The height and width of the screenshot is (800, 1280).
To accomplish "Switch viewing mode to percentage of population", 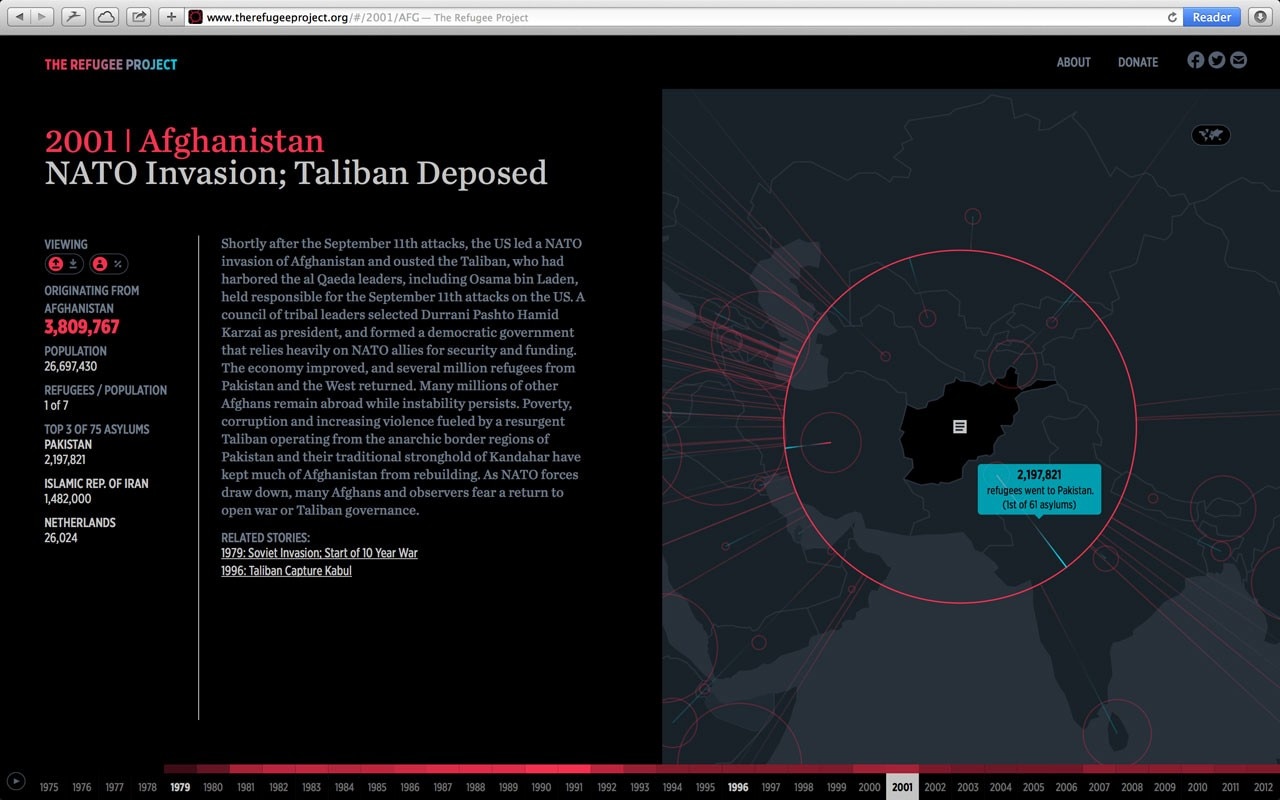I will click(x=118, y=264).
